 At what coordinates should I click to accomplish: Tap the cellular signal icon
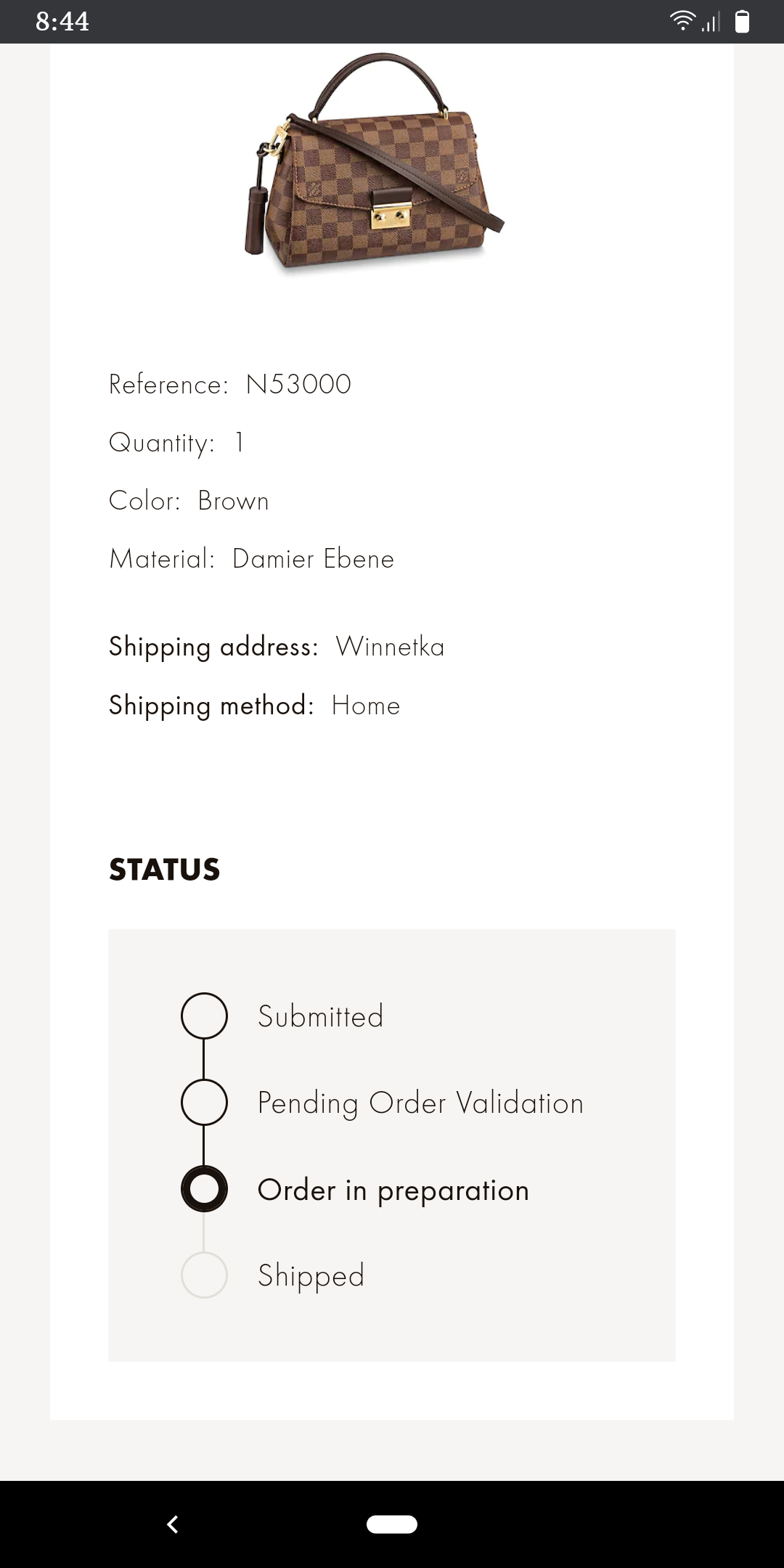click(711, 22)
